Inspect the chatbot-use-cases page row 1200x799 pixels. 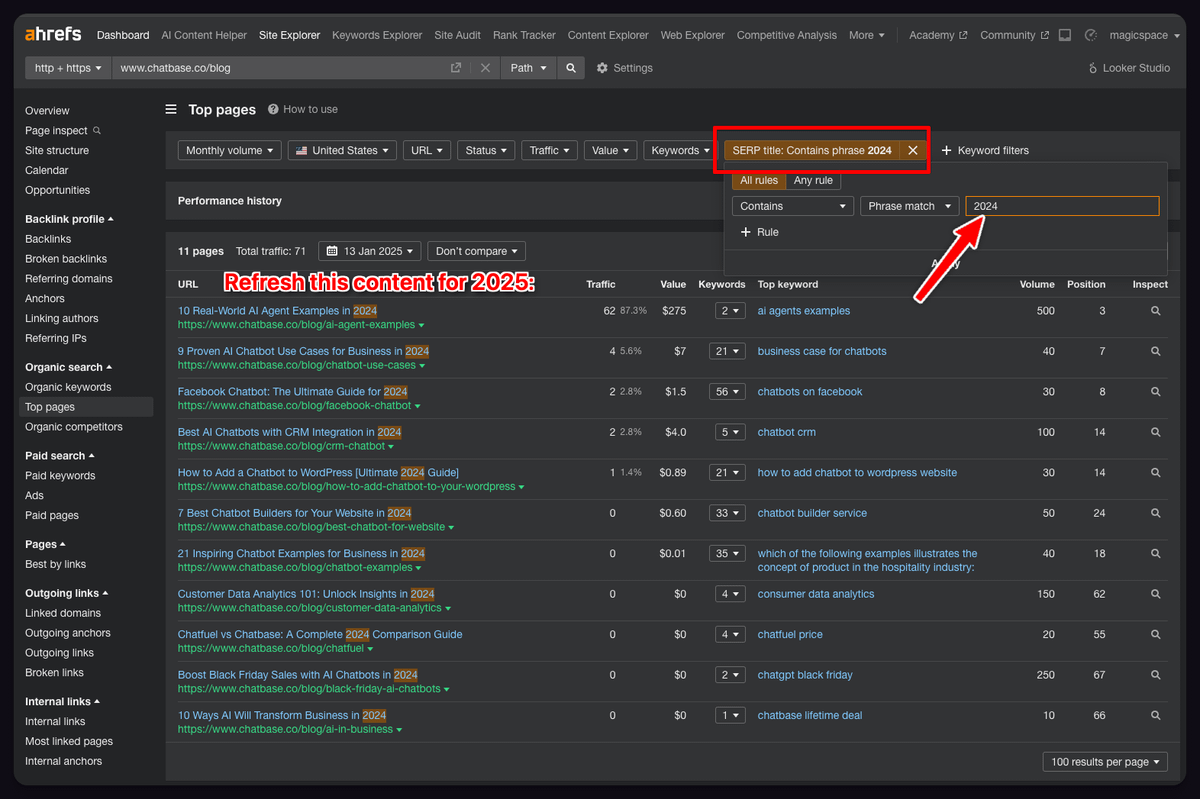1155,351
